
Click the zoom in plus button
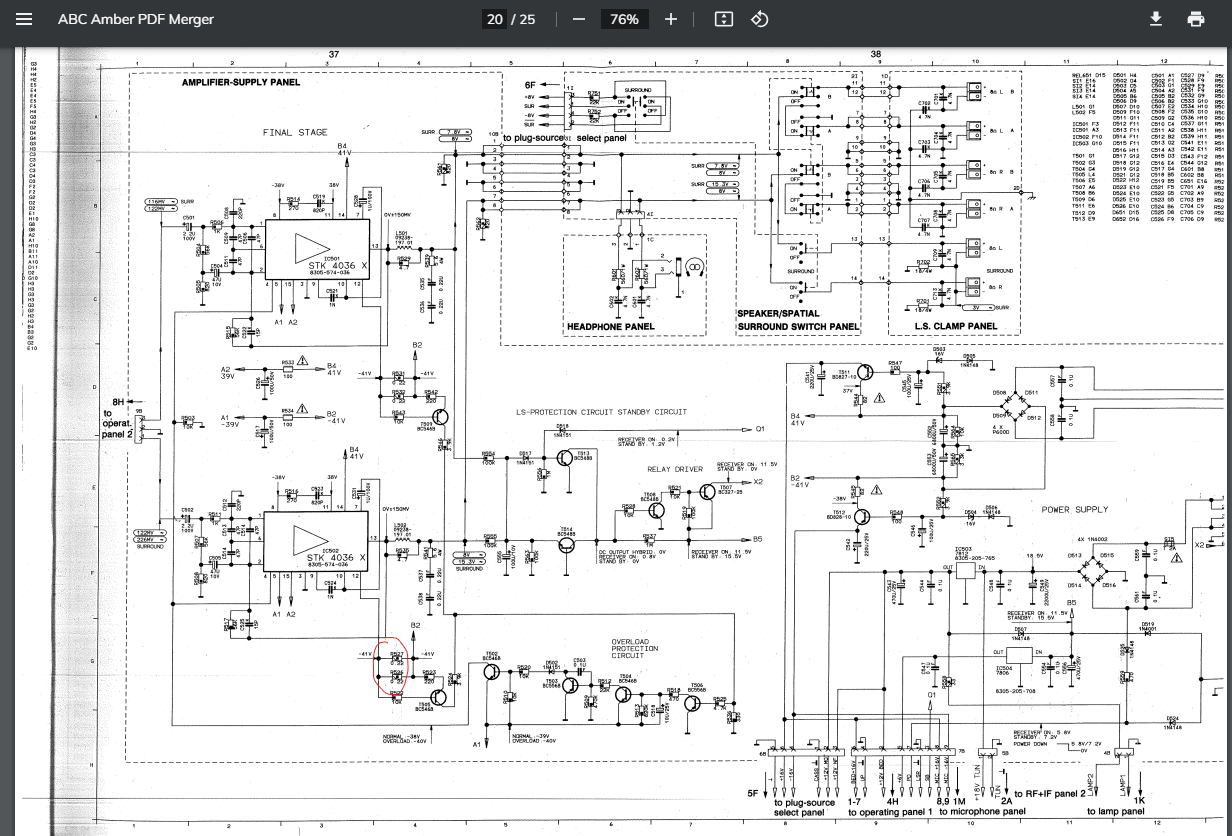(x=671, y=19)
